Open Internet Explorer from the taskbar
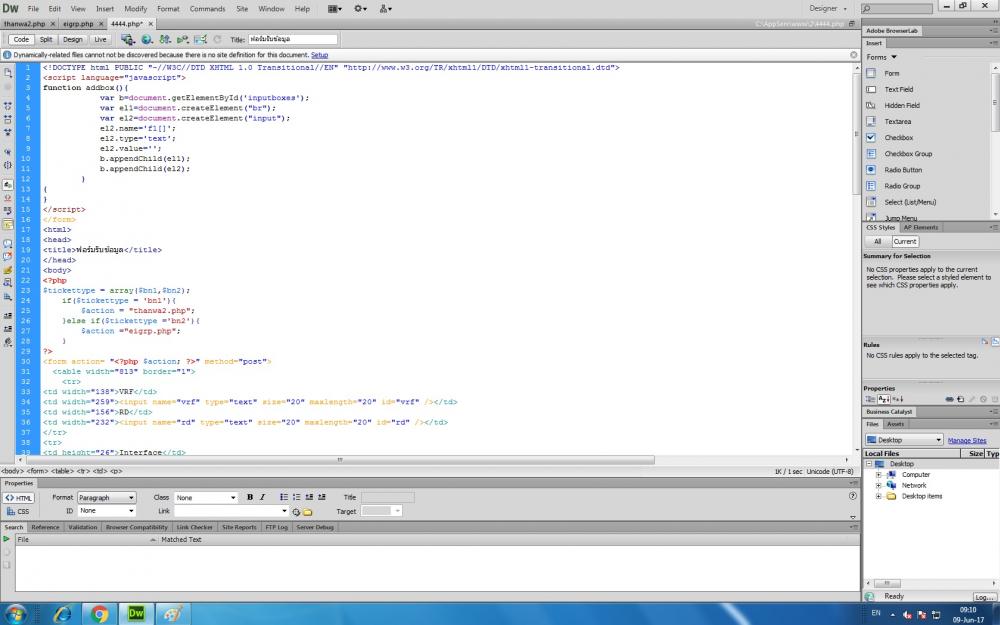 pyautogui.click(x=62, y=614)
